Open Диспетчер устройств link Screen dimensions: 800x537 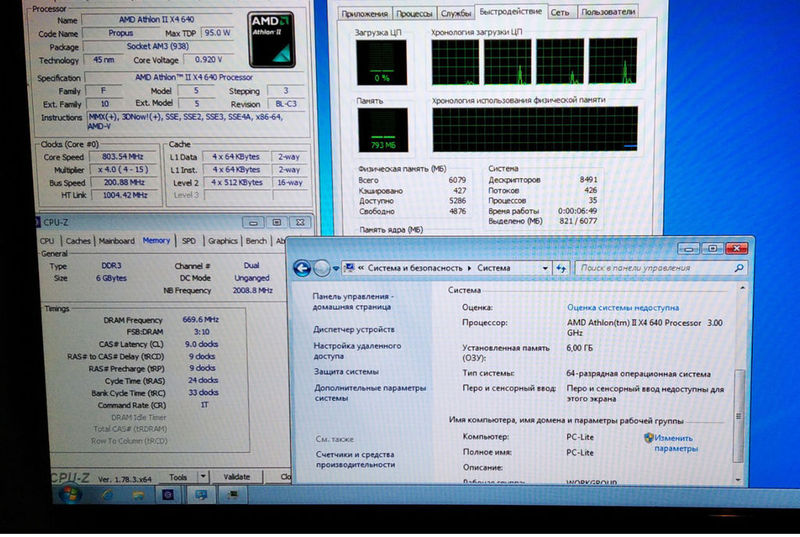[354, 329]
